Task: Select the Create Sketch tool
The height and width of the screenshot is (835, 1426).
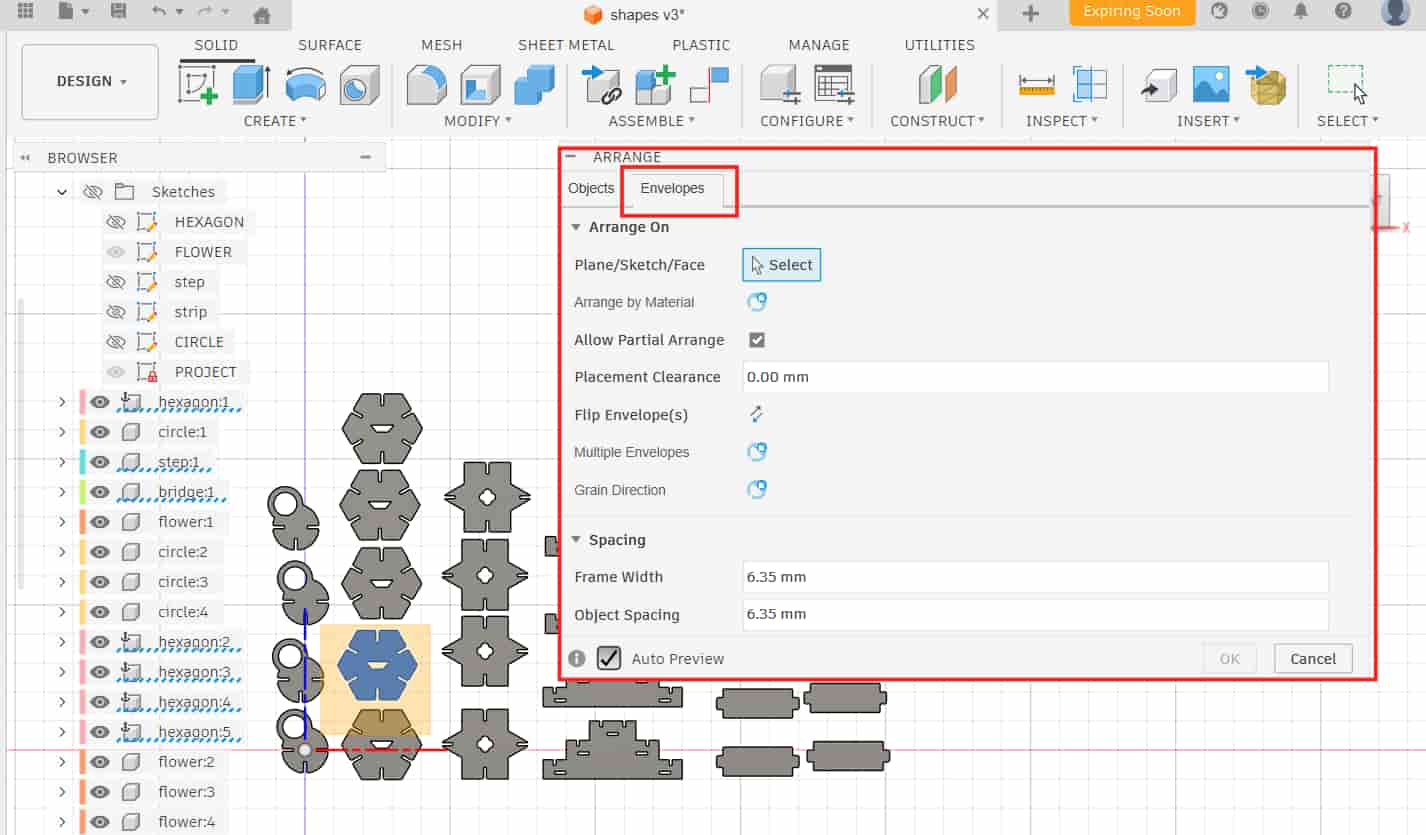Action: point(198,84)
